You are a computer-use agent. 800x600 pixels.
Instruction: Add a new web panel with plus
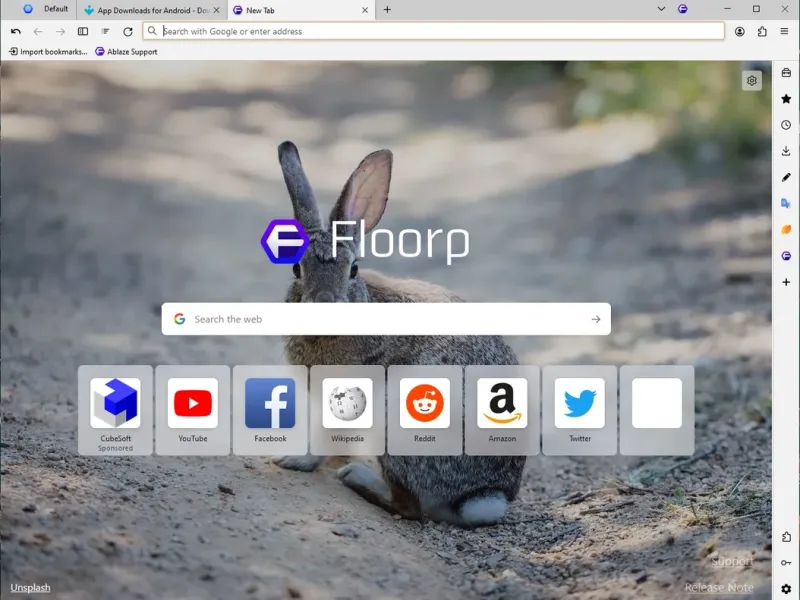point(786,282)
